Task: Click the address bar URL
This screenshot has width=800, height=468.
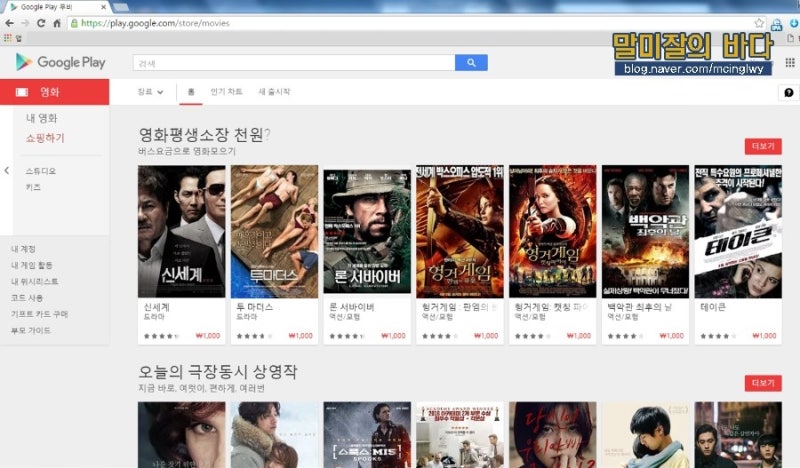Action: tap(155, 23)
